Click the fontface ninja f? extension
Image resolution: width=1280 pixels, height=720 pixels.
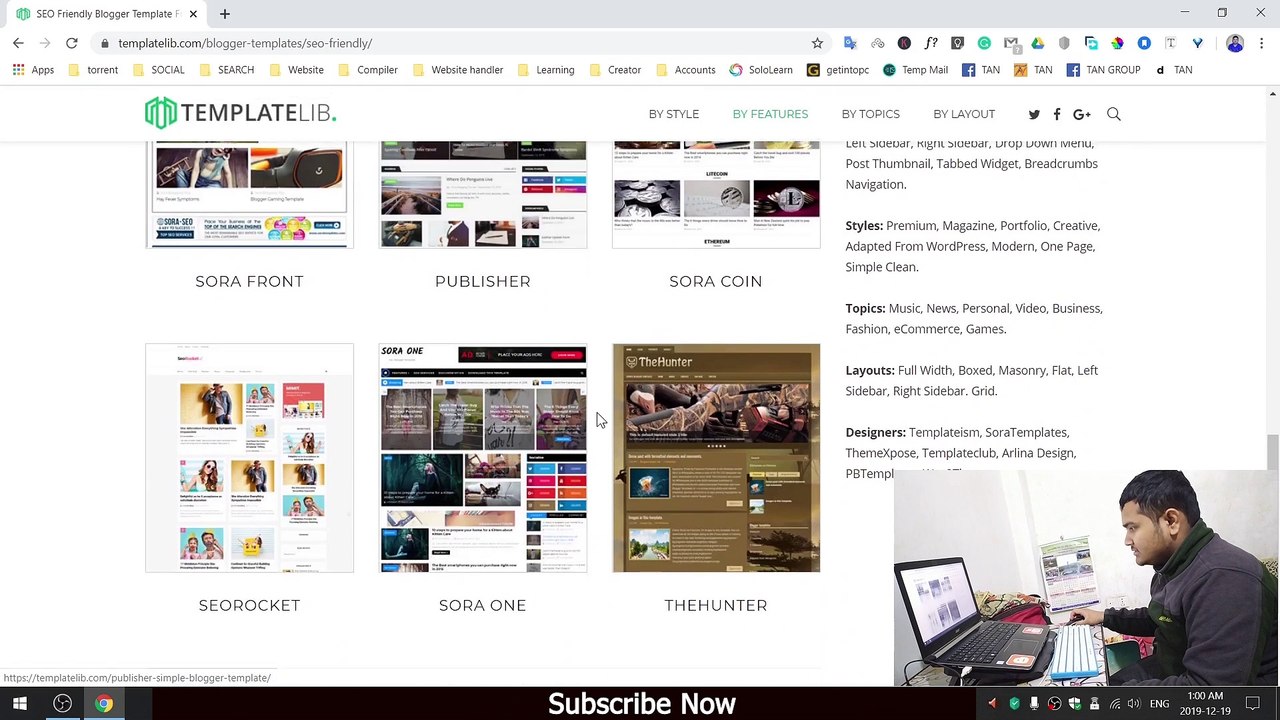pyautogui.click(x=931, y=43)
